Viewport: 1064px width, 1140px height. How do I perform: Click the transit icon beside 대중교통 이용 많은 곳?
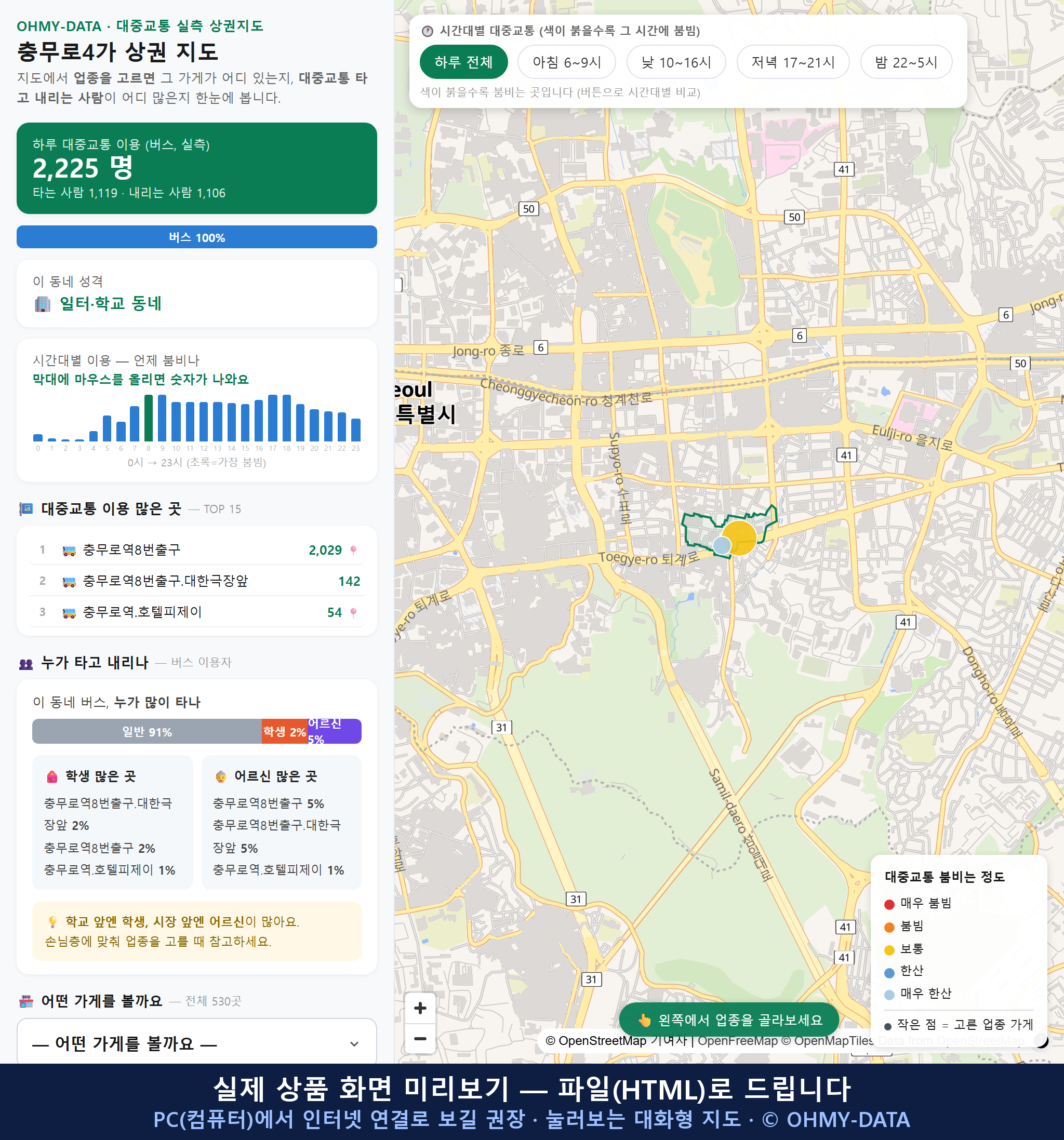(x=26, y=508)
